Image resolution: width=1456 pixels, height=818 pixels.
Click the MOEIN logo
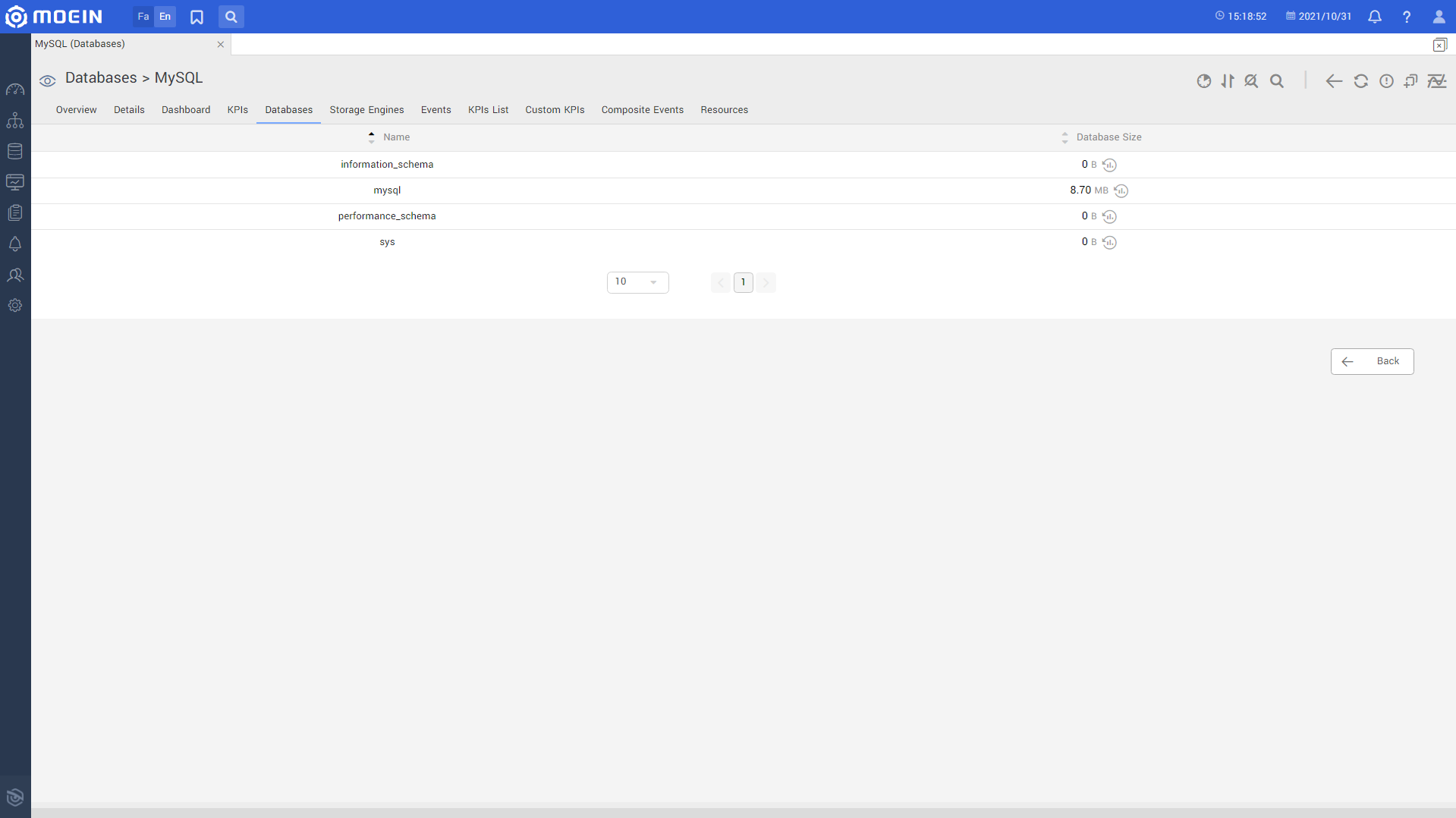tap(53, 17)
